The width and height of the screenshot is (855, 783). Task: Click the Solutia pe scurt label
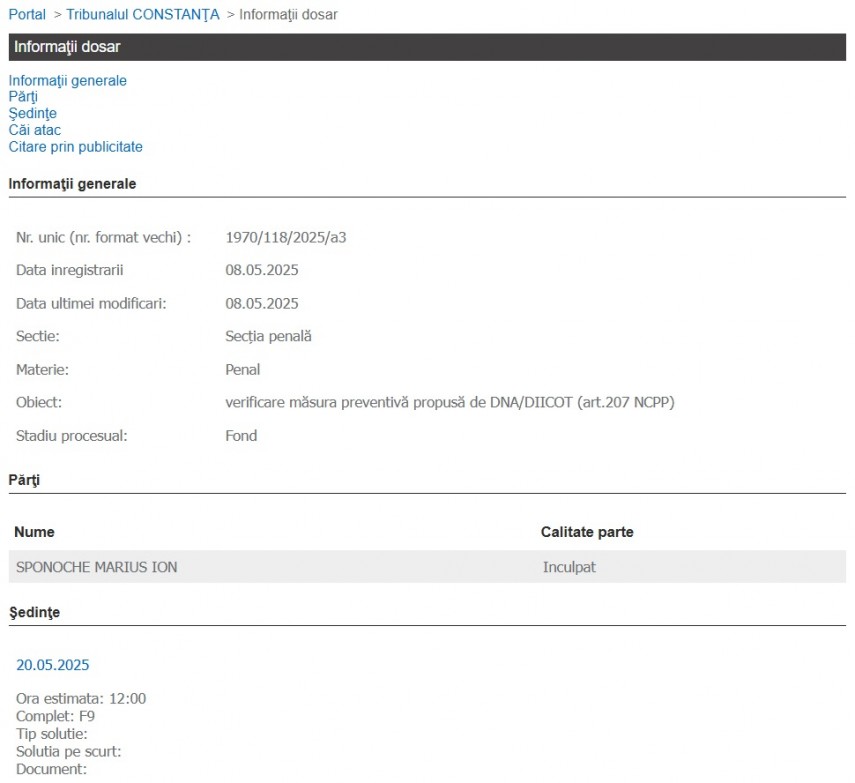(69, 751)
